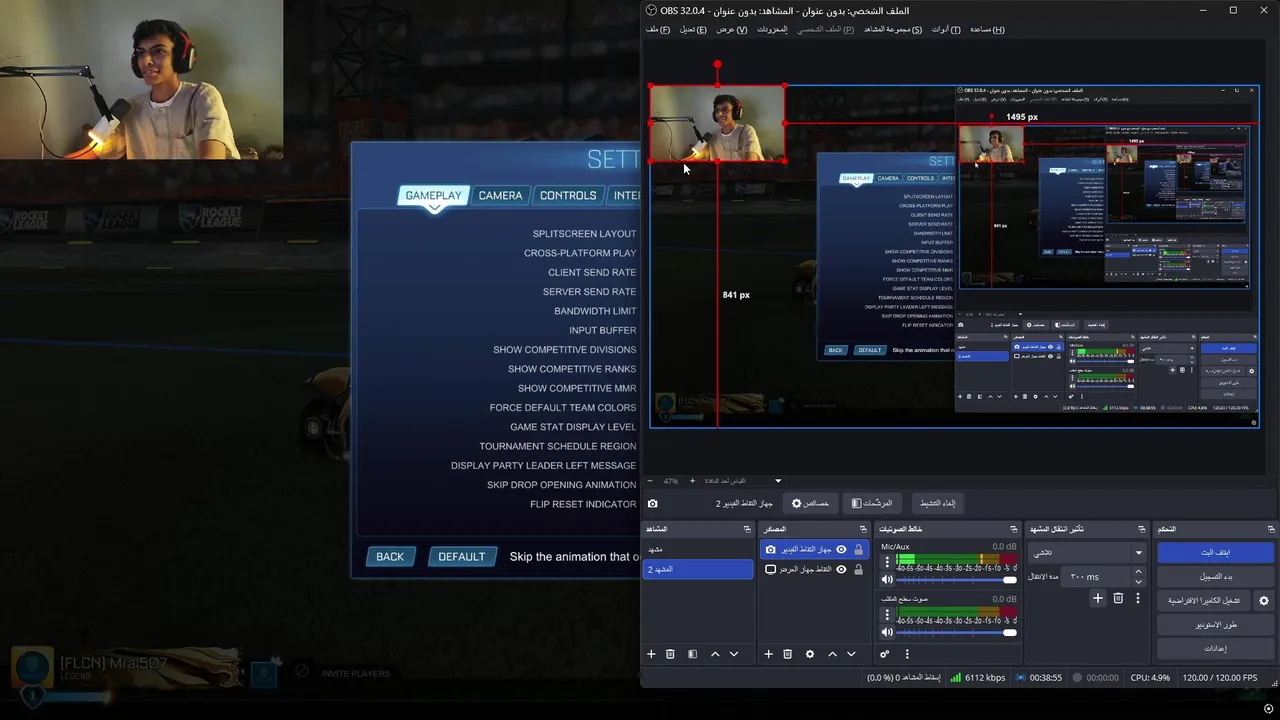Click SHOW COMPETITIVE MMR setting
Image resolution: width=1280 pixels, height=720 pixels.
(577, 388)
